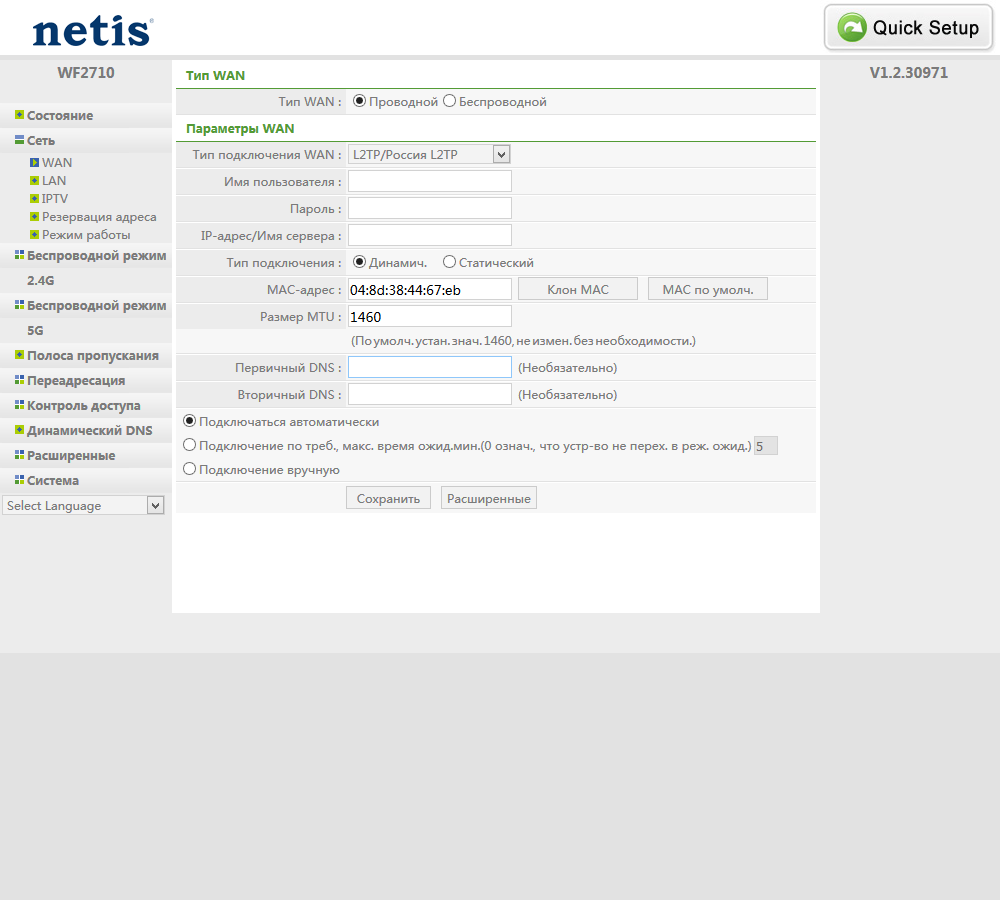Image resolution: width=1000 pixels, height=900 pixels.
Task: Click the Переадресация grid icon
Action: pyautogui.click(x=19, y=380)
